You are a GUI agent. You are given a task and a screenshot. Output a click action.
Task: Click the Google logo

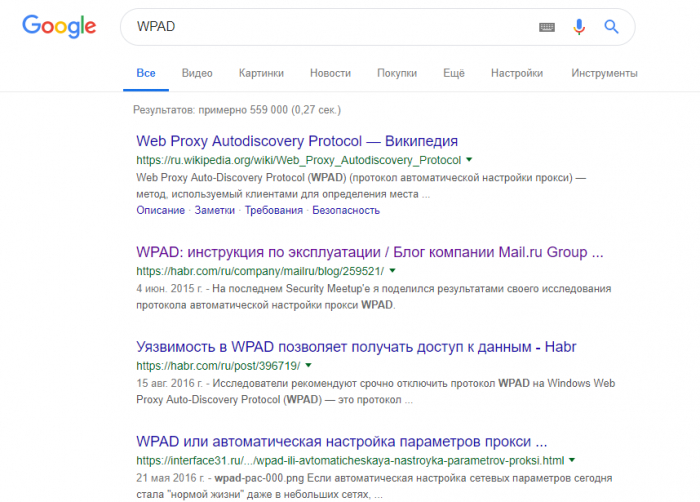pos(59,26)
